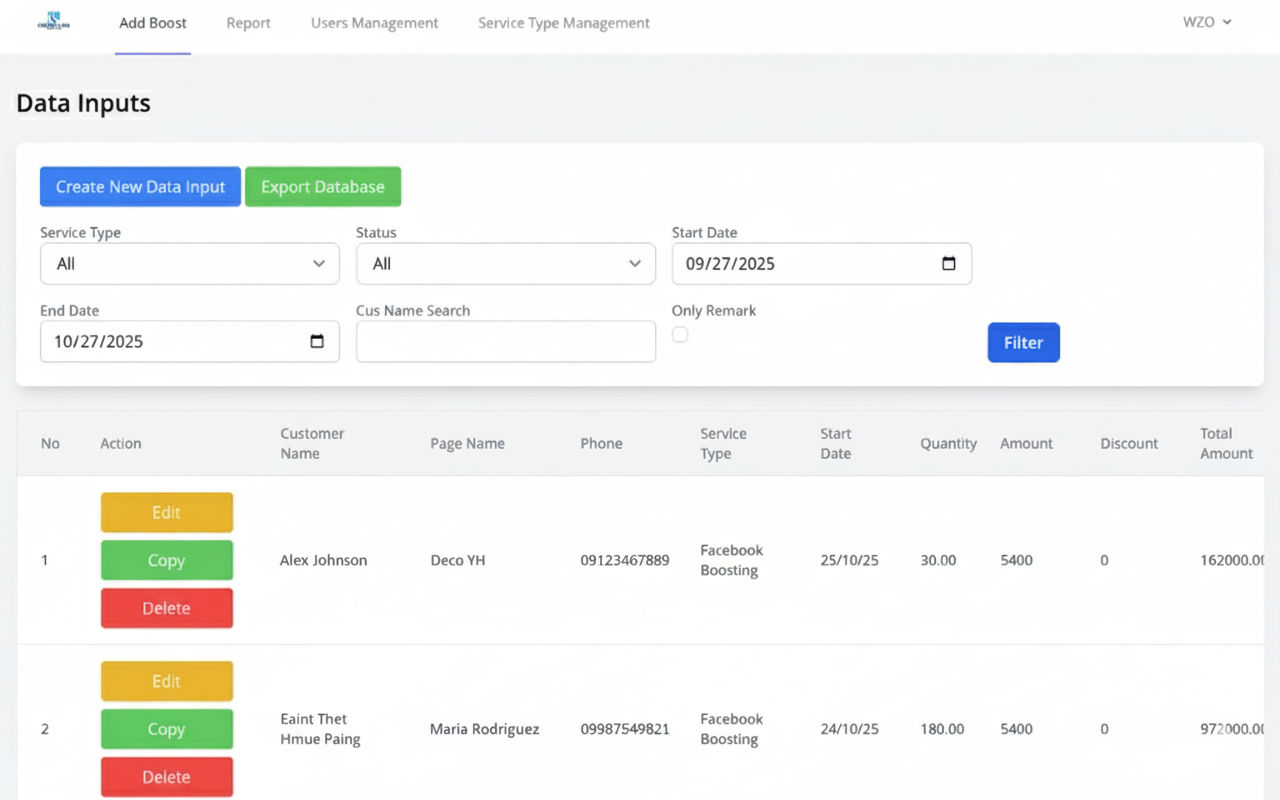Viewport: 1280px width, 800px height.
Task: Focus the Cus Name Search field
Action: (505, 342)
